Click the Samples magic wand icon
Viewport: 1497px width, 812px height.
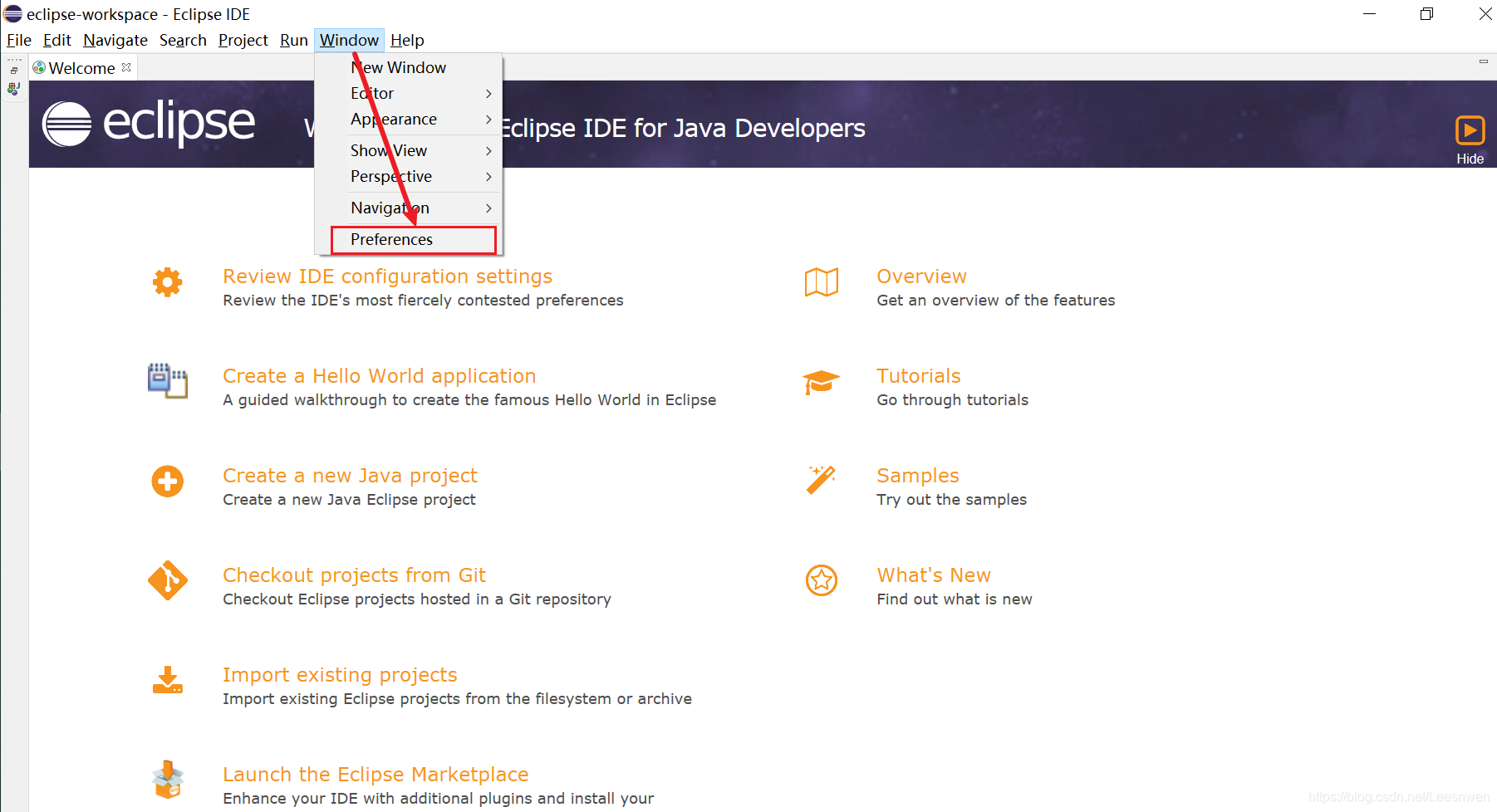[822, 479]
